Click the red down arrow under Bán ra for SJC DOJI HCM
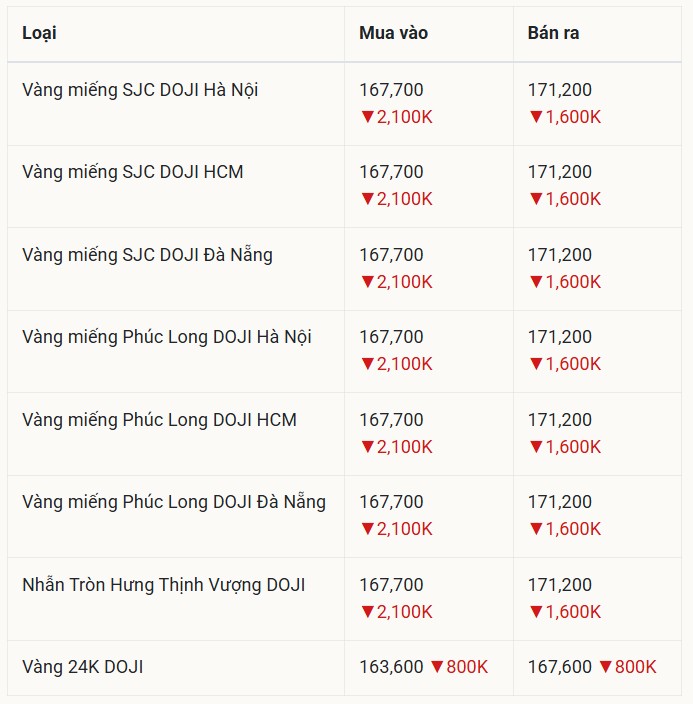Image resolution: width=693 pixels, height=704 pixels. pos(535,200)
